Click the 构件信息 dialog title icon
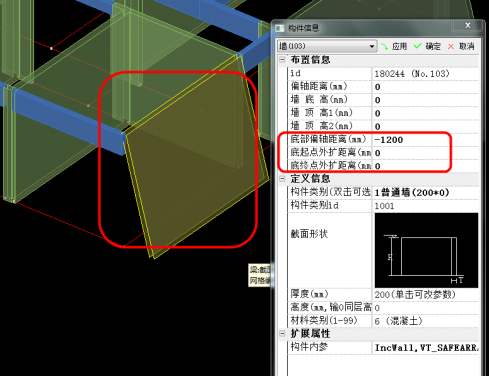 280,28
